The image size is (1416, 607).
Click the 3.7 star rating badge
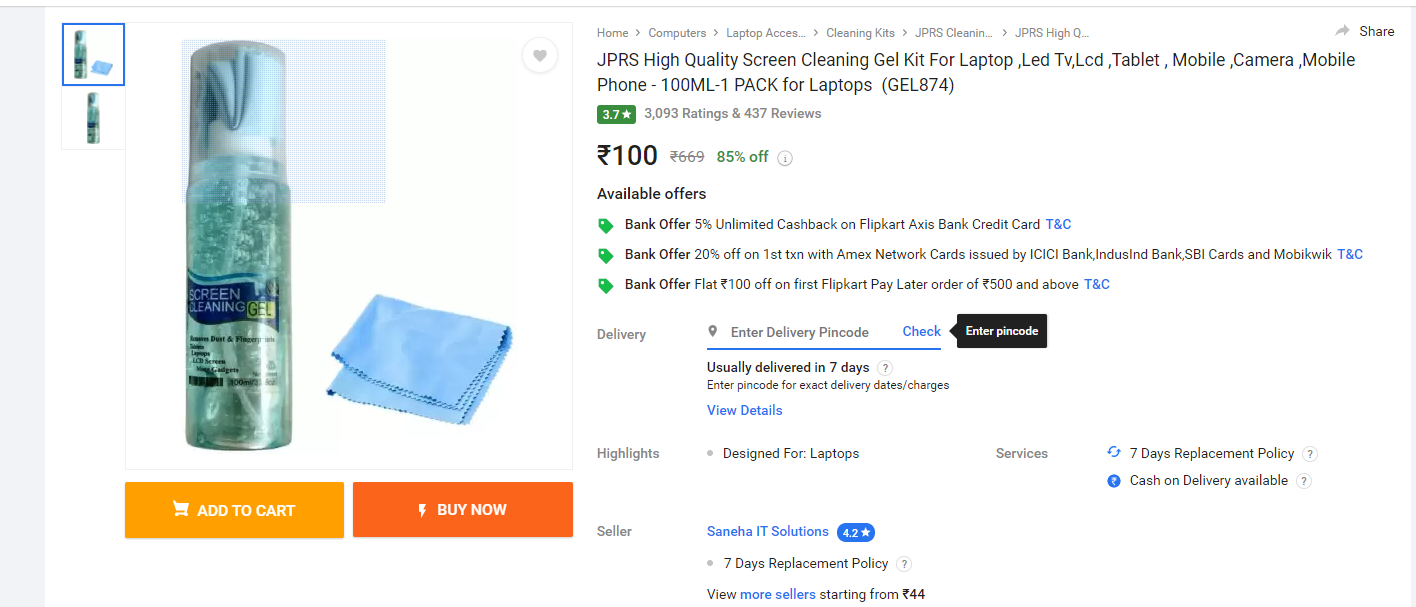[617, 114]
